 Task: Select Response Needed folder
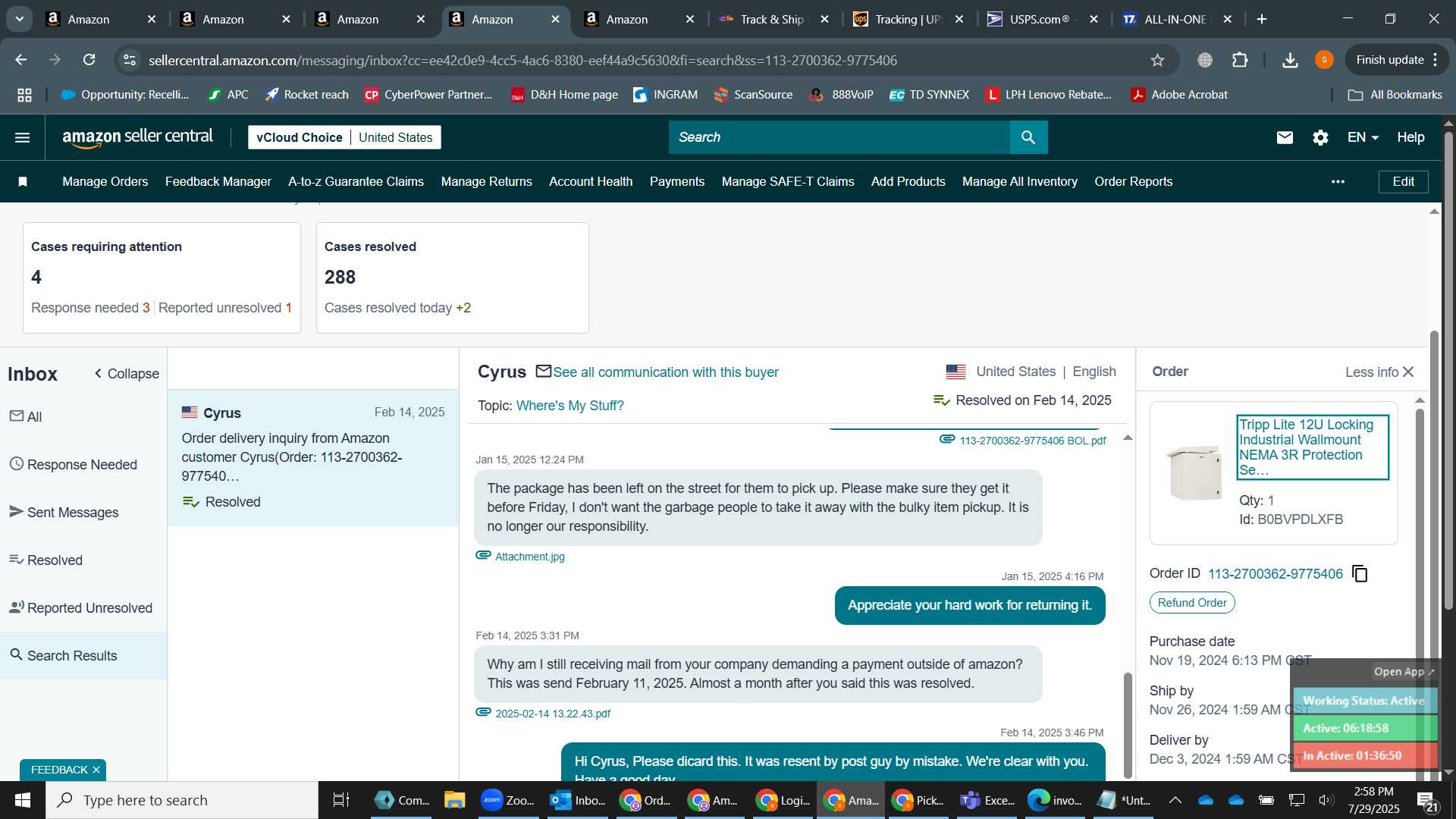pyautogui.click(x=83, y=464)
